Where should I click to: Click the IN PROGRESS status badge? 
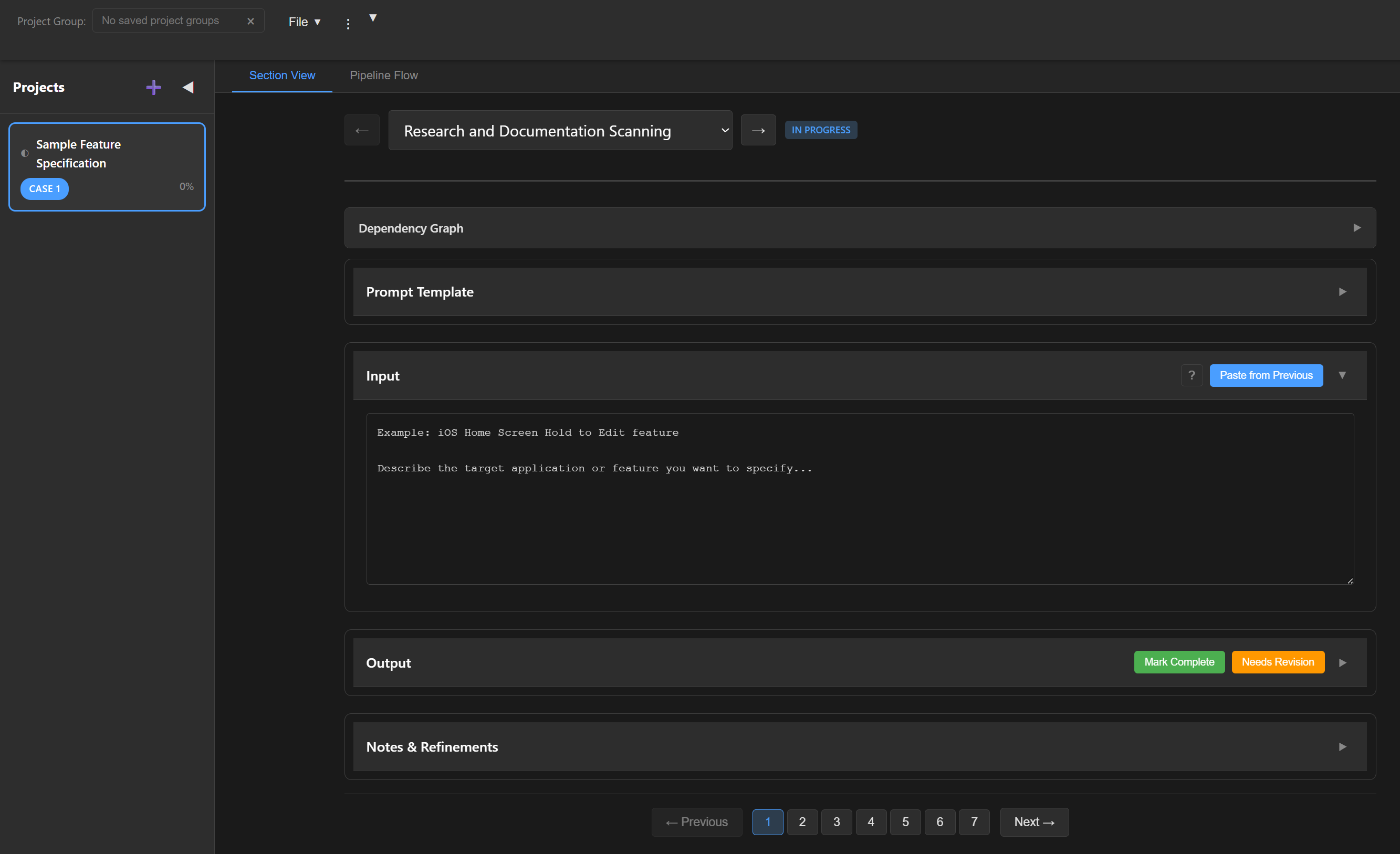pyautogui.click(x=821, y=130)
